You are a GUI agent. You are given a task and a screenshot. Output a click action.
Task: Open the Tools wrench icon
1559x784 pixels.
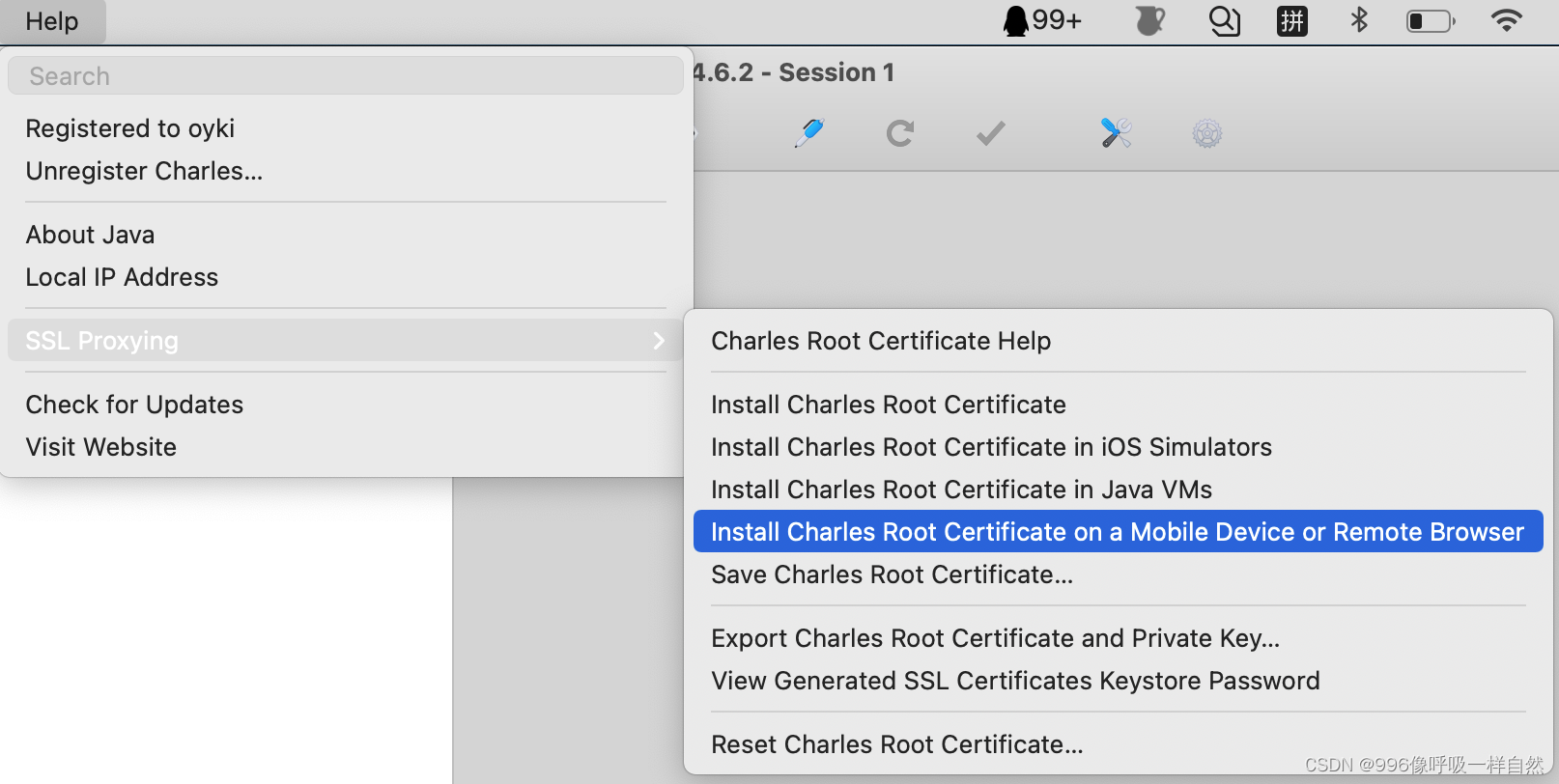coord(1116,133)
